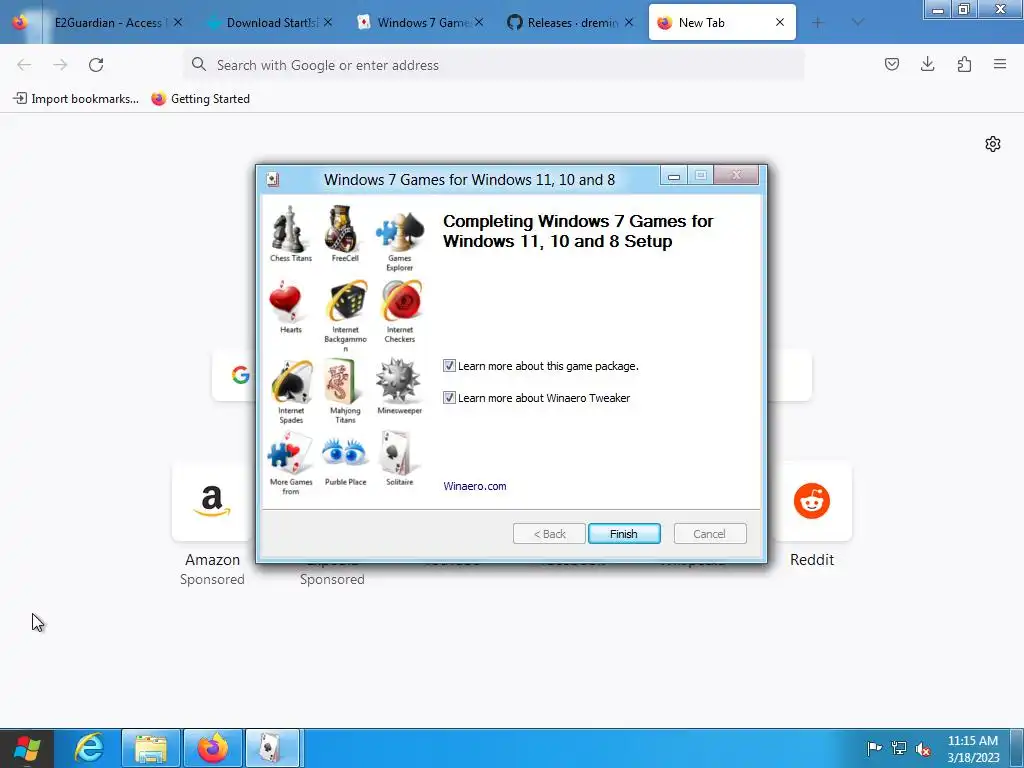
Task: Open the Winaero.com link
Action: point(475,486)
